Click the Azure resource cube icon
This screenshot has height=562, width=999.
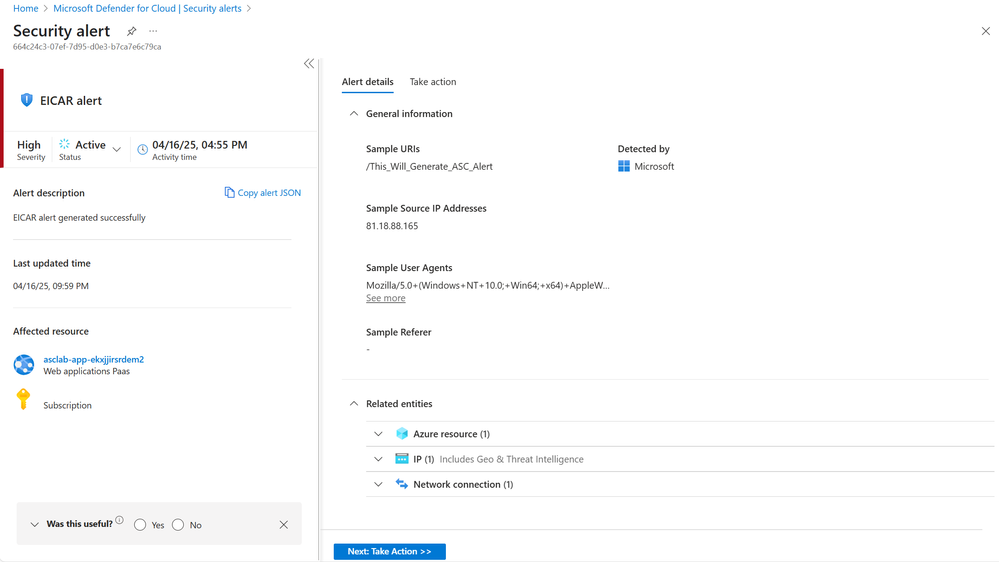pos(401,434)
